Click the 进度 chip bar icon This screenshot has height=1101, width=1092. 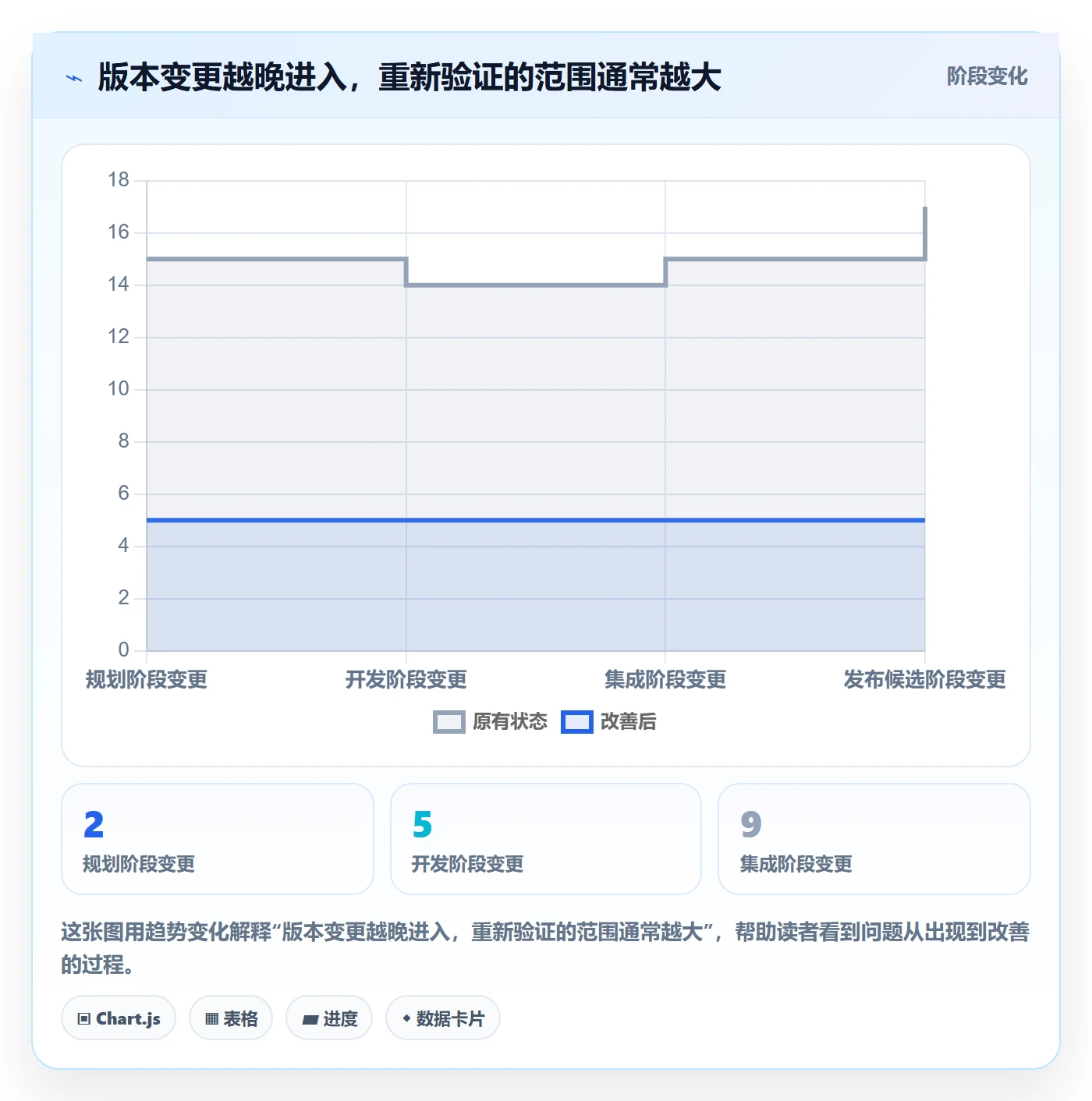pos(310,1019)
